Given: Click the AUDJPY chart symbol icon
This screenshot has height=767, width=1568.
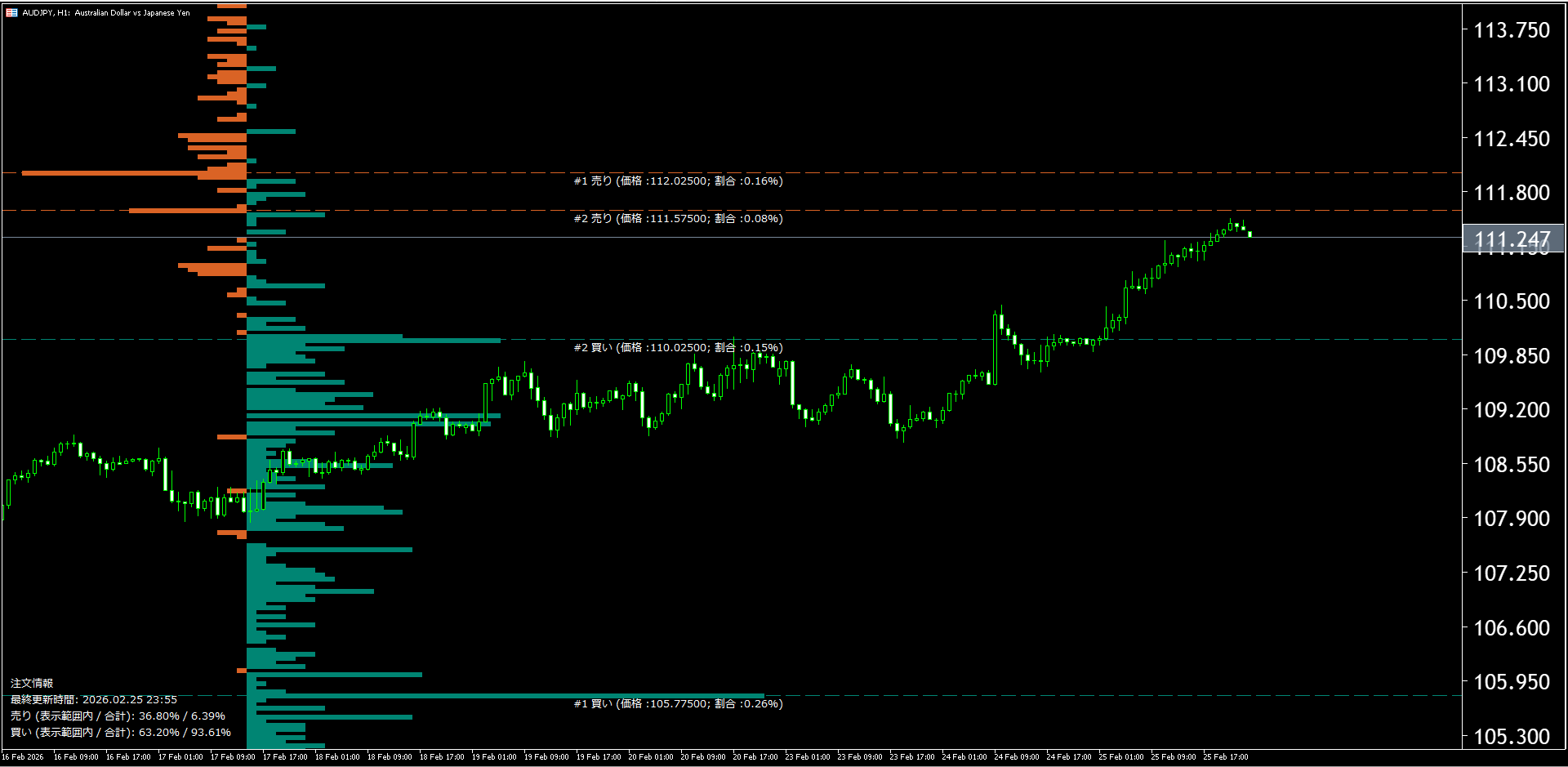Looking at the screenshot, I should [11, 12].
